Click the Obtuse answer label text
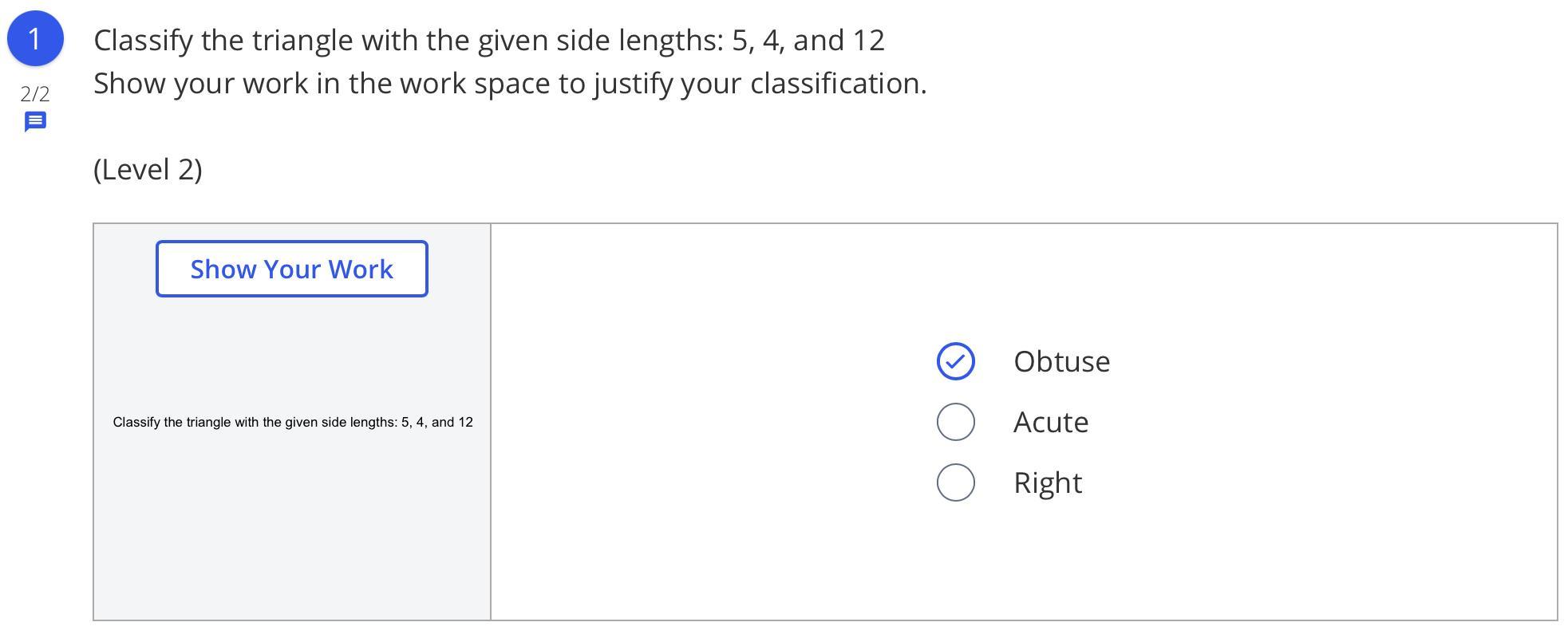This screenshot has height=630, width=1568. 1061,361
